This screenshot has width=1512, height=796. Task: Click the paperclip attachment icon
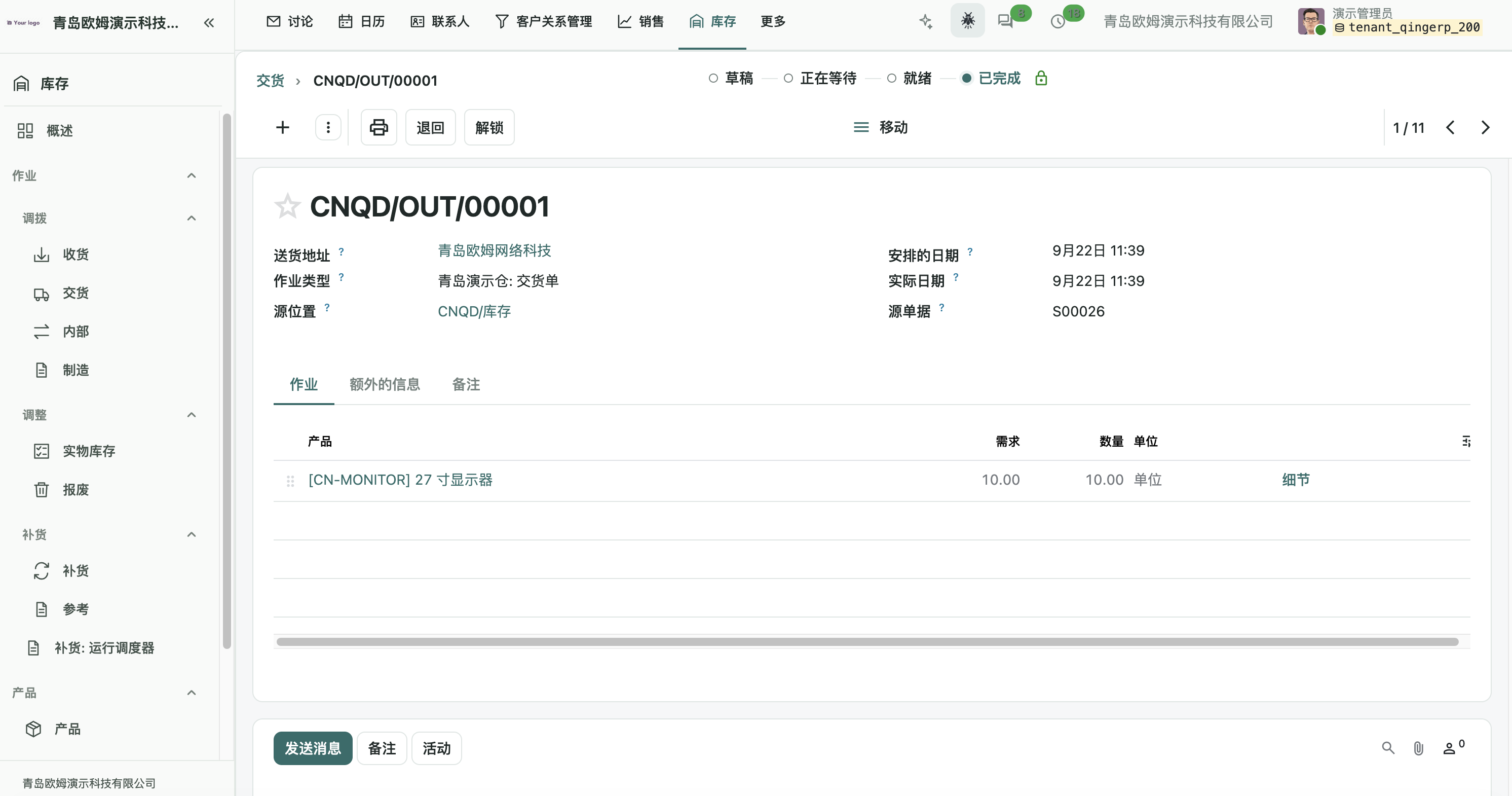(x=1418, y=748)
